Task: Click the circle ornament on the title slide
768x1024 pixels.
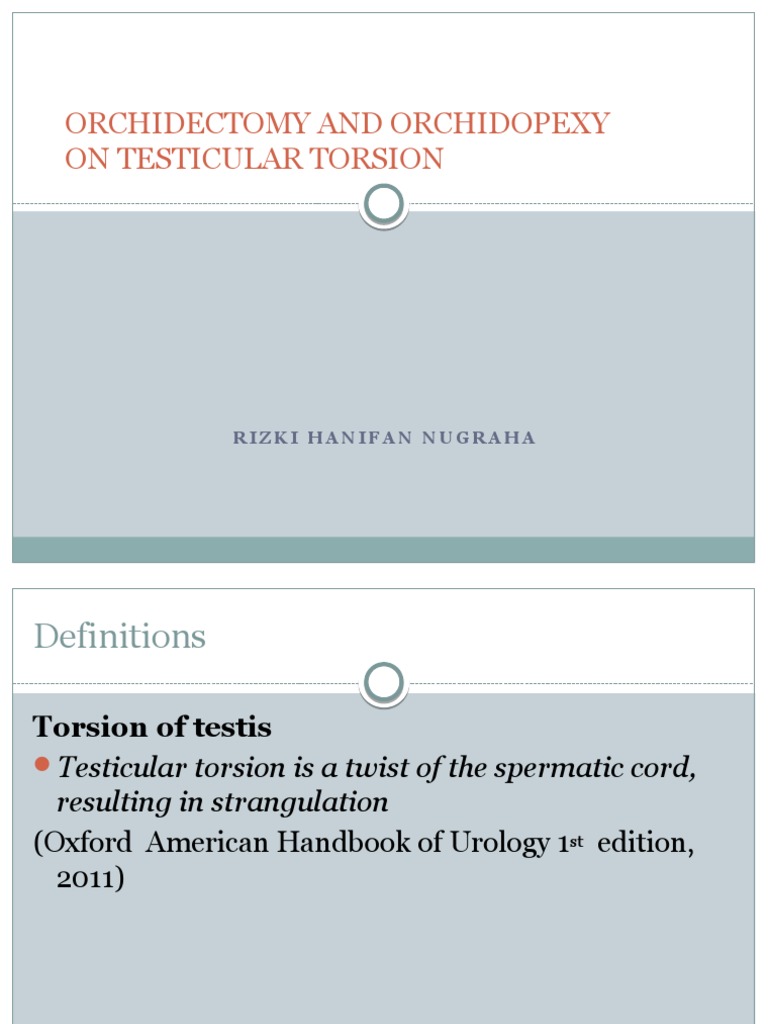Action: point(384,205)
